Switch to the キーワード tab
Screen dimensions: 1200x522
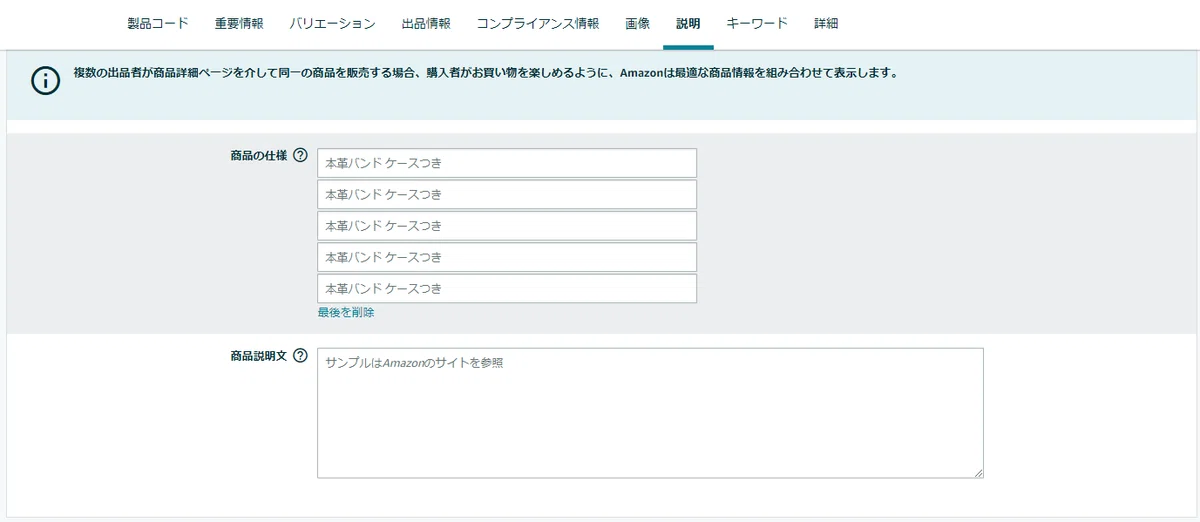coord(757,23)
